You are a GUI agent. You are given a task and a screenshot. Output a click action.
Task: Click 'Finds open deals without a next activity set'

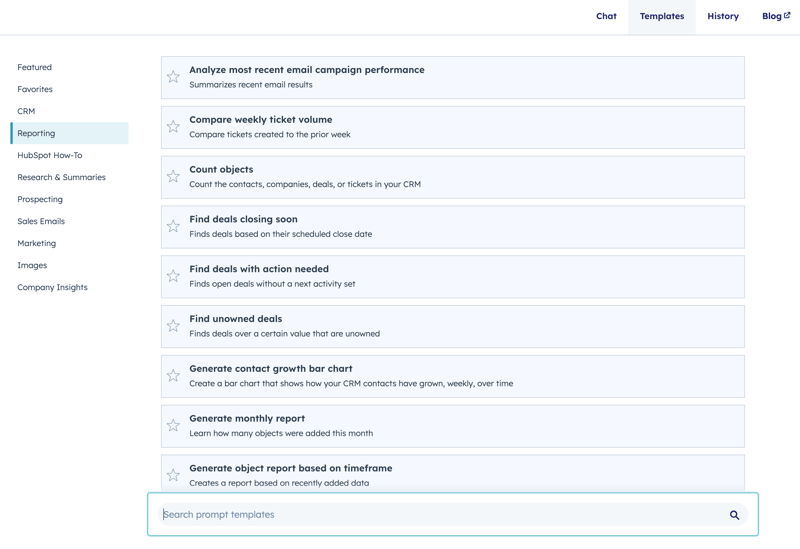click(x=272, y=284)
